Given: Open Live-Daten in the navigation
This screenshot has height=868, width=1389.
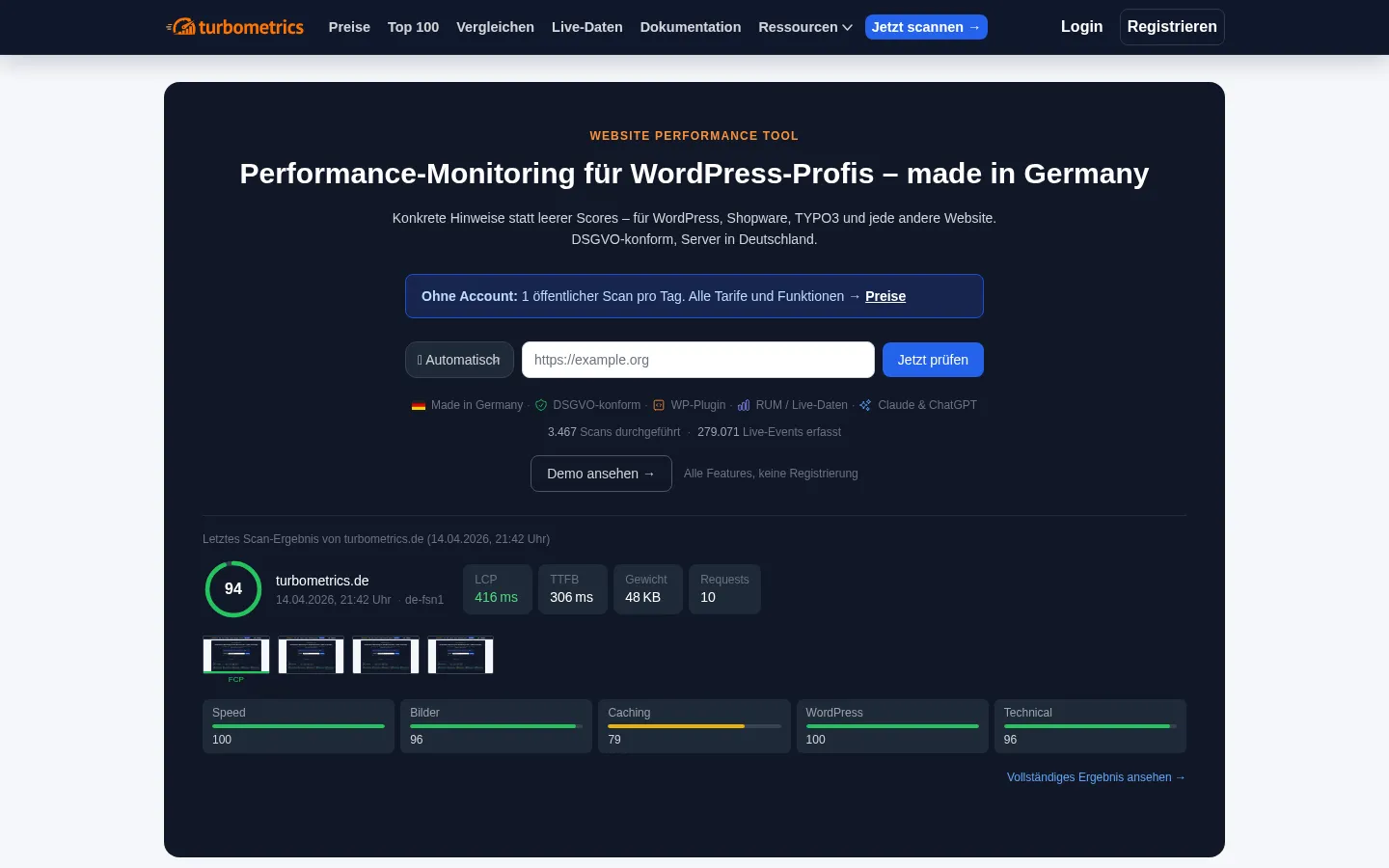Looking at the screenshot, I should coord(586,27).
